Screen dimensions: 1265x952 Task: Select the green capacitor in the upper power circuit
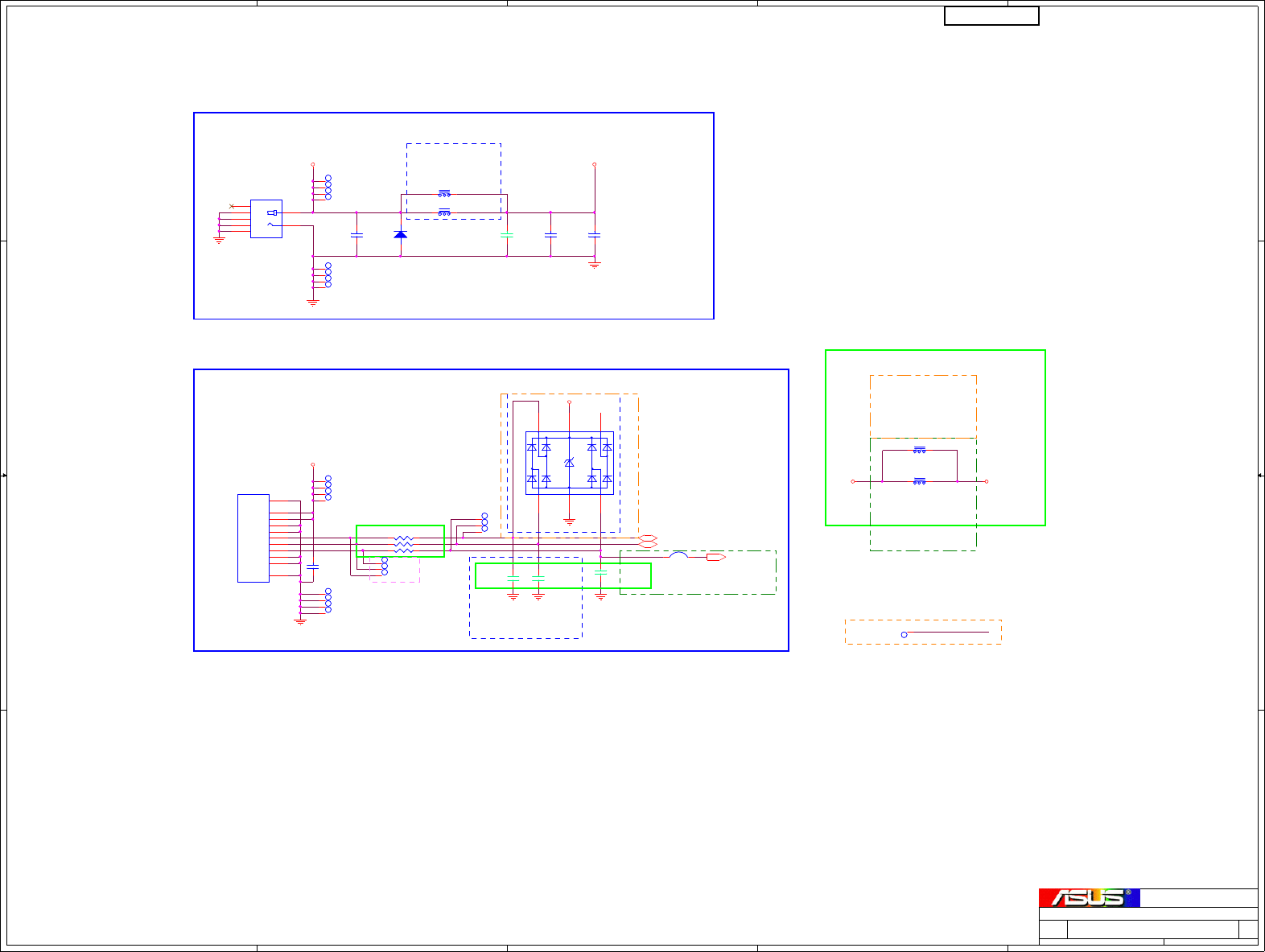(506, 235)
